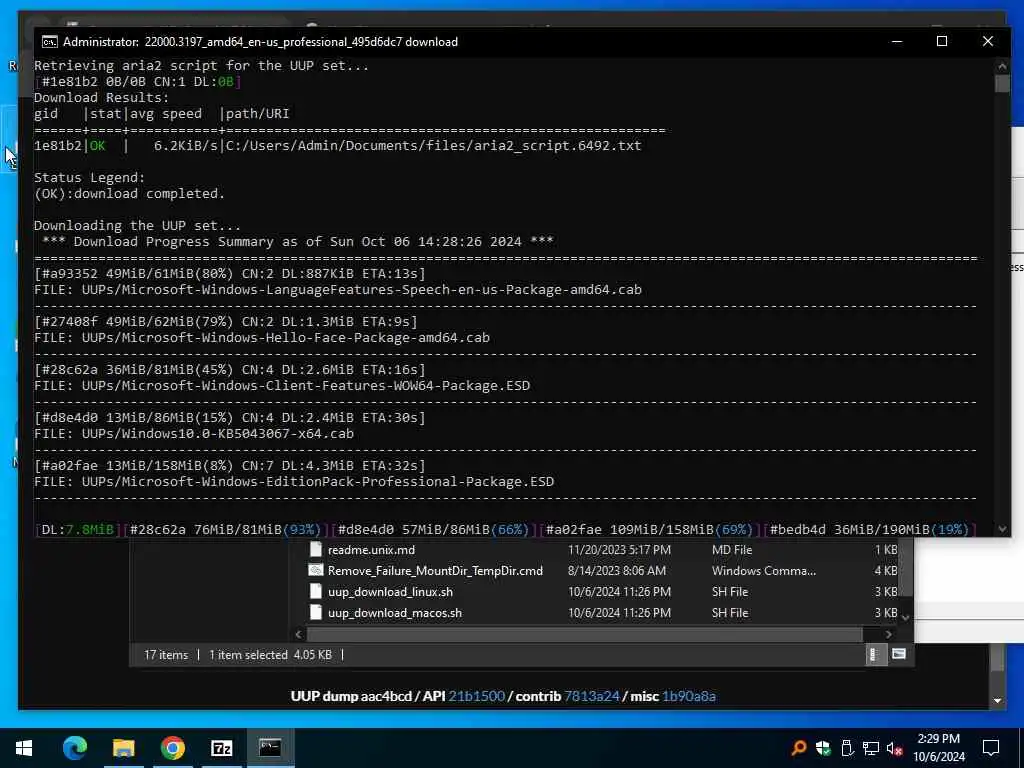Click the 'Downloading the UUP set...' line
The image size is (1024, 768).
click(x=137, y=225)
